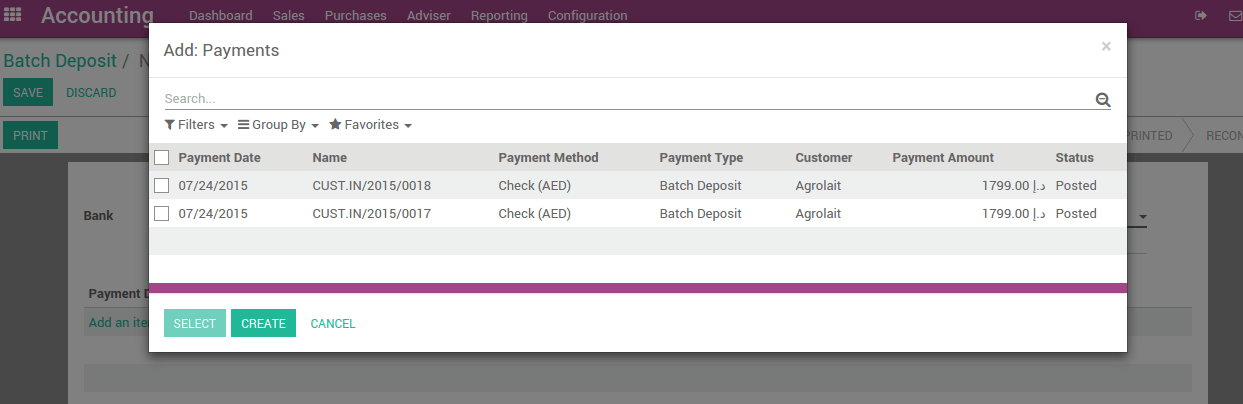Close the Add Payments dialog
The height and width of the screenshot is (404, 1243).
coord(1106,46)
